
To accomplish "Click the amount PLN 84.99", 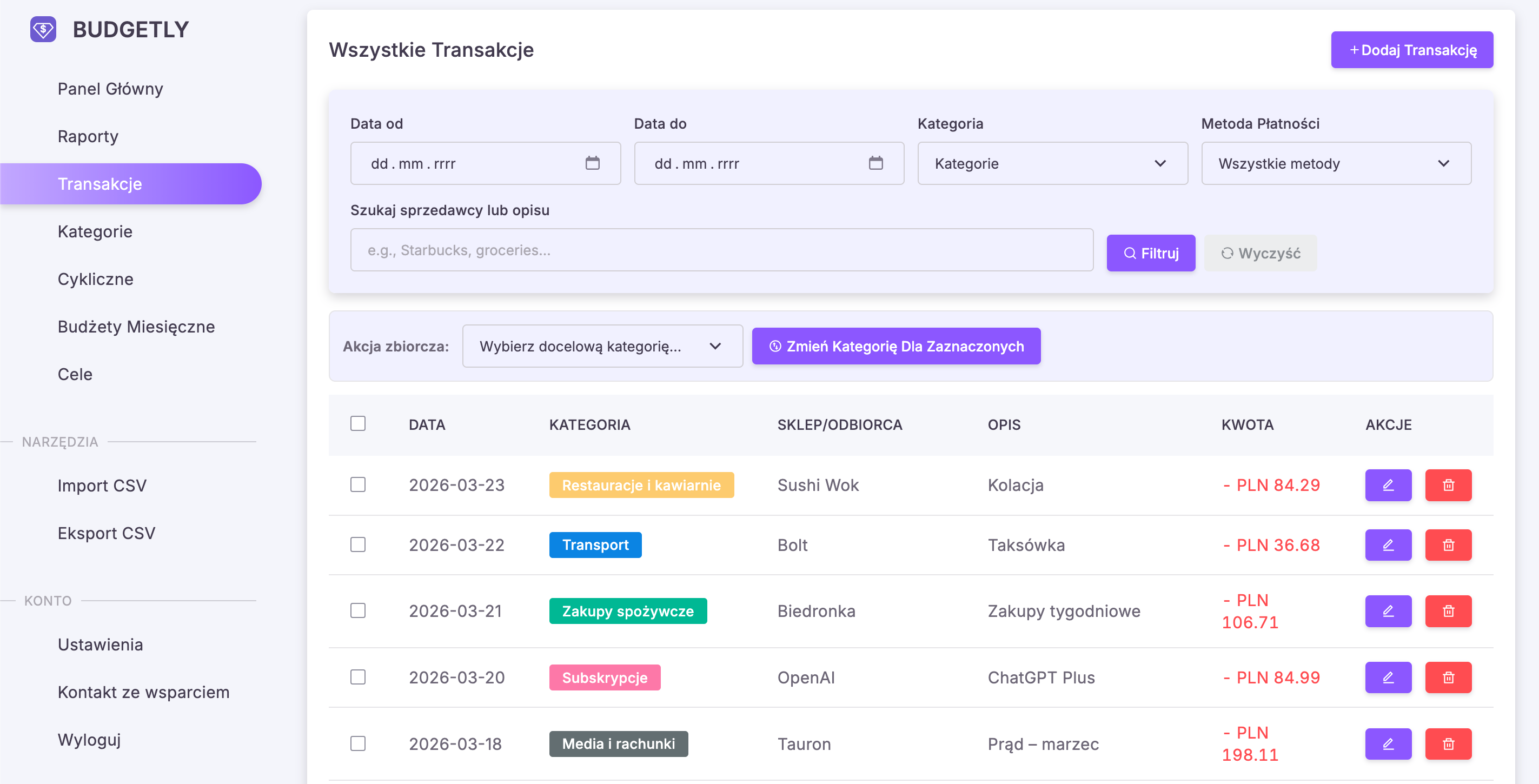I will [x=1271, y=677].
